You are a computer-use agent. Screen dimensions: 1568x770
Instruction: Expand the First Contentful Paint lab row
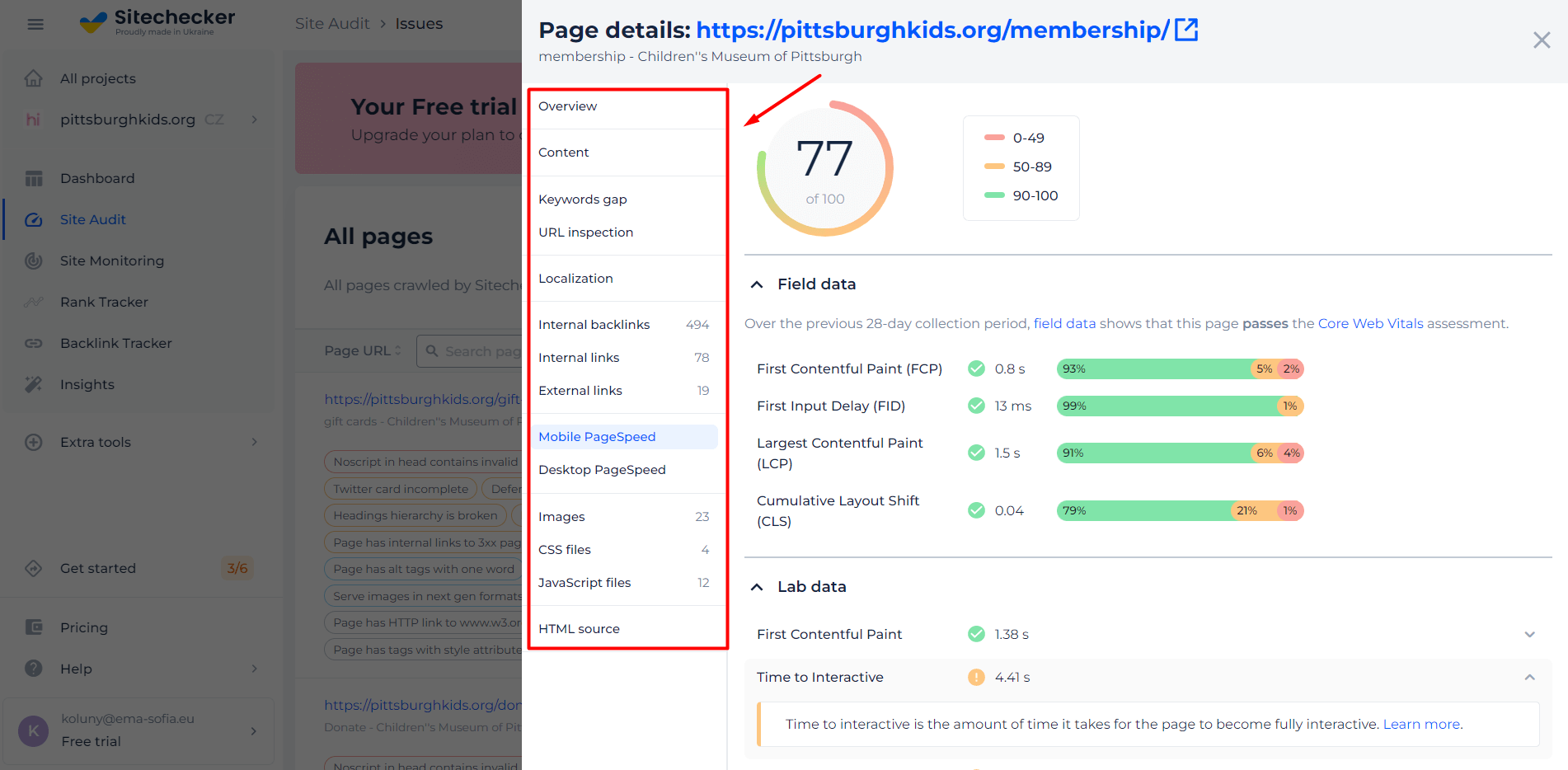(x=1529, y=634)
